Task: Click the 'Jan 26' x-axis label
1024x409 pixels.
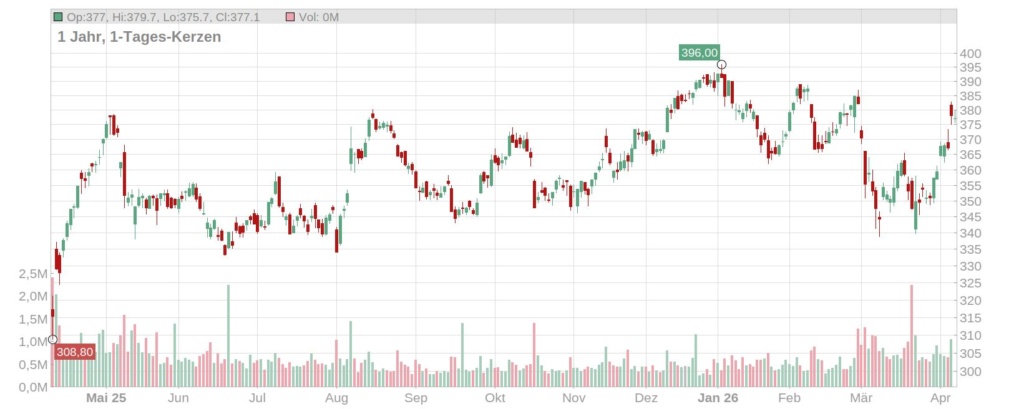Action: pyautogui.click(x=717, y=398)
